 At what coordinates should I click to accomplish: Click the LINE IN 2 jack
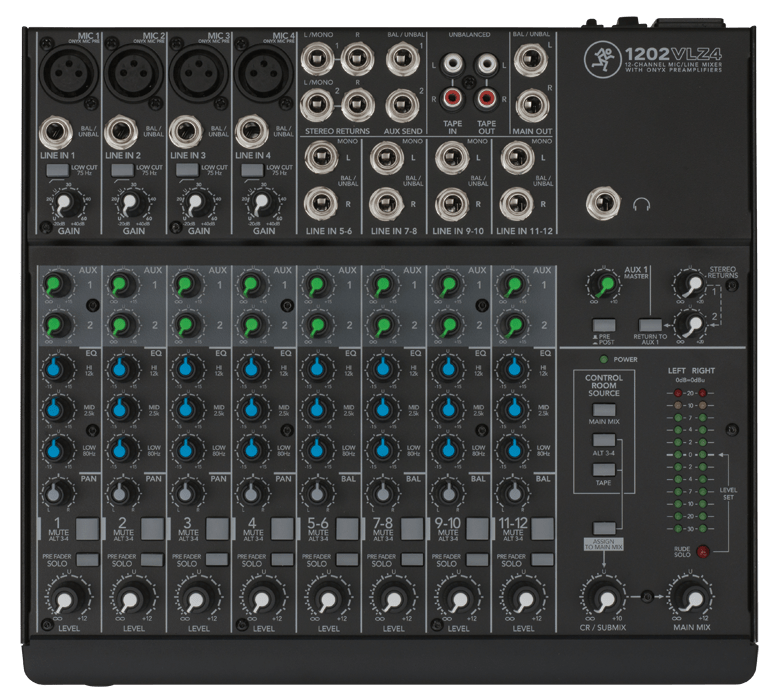click(x=121, y=133)
